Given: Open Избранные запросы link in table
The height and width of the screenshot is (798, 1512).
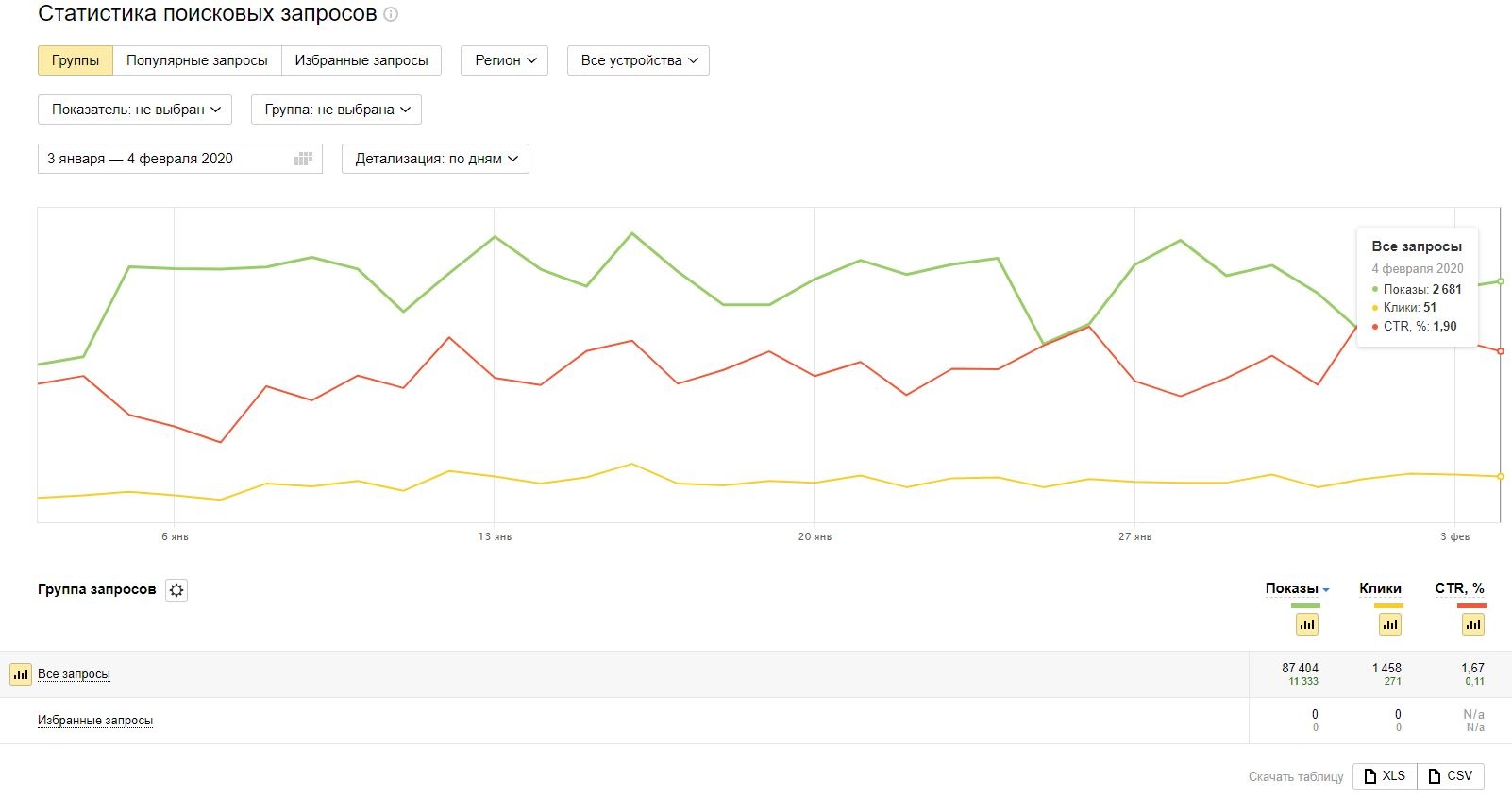Looking at the screenshot, I should 95,721.
